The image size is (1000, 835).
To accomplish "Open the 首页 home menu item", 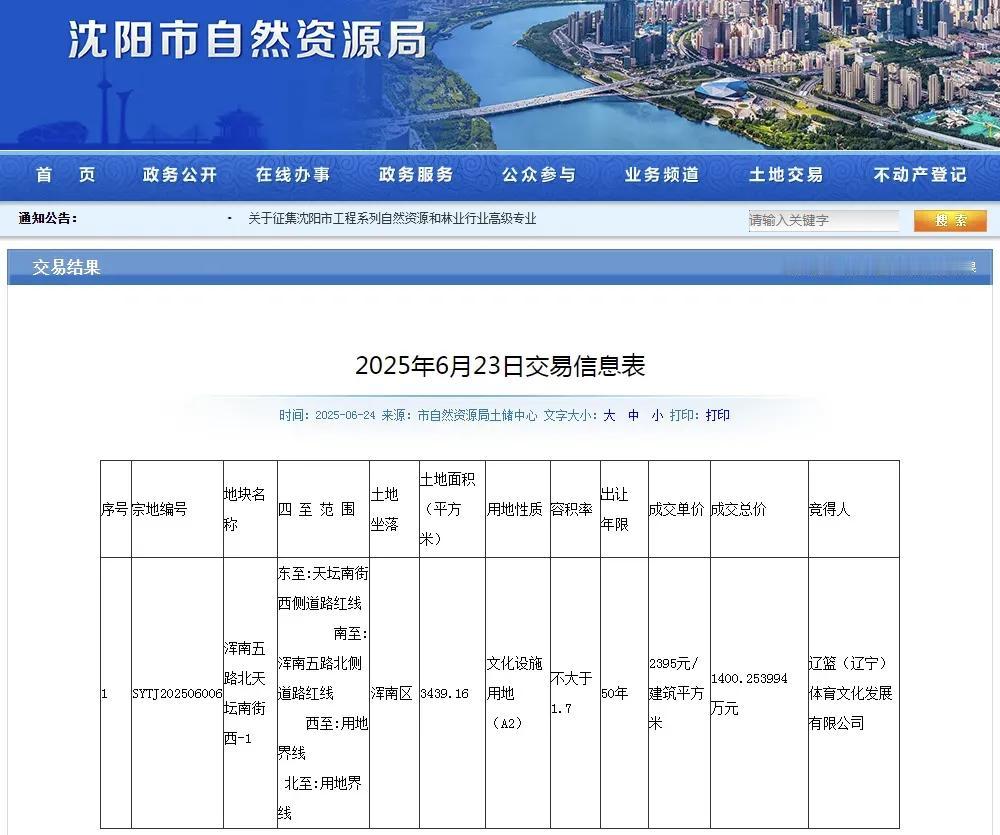I will [66, 175].
